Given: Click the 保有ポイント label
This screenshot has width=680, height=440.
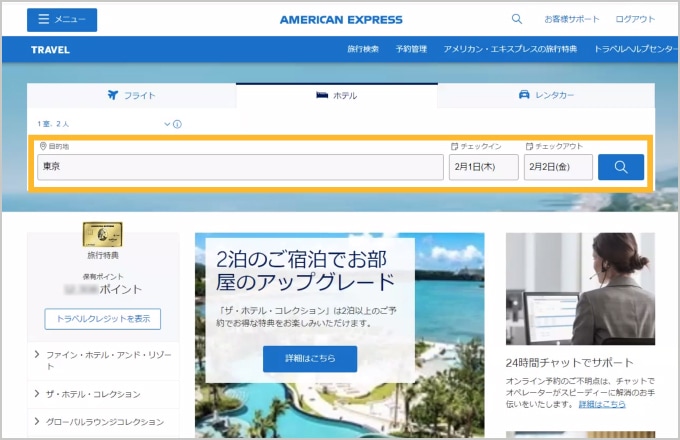Looking at the screenshot, I should click(103, 276).
